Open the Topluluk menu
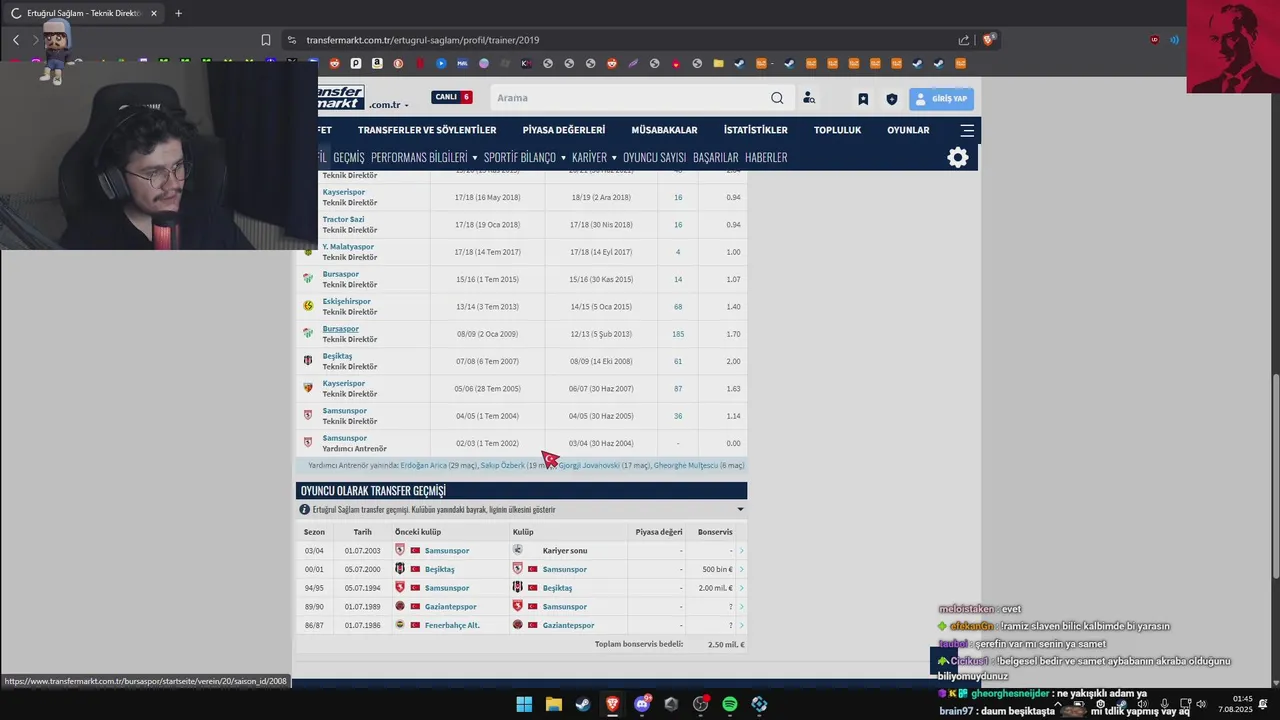1280x720 pixels. pyautogui.click(x=837, y=130)
